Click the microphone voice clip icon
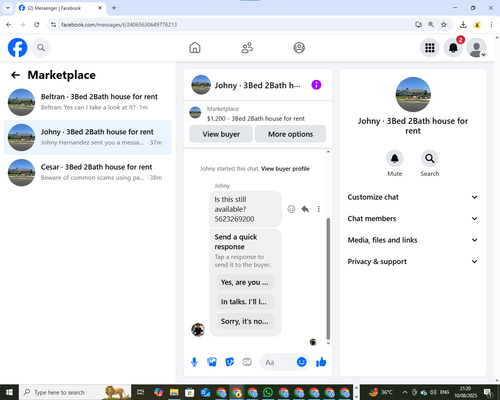Screen dimensions: 500x400 coord(194,362)
